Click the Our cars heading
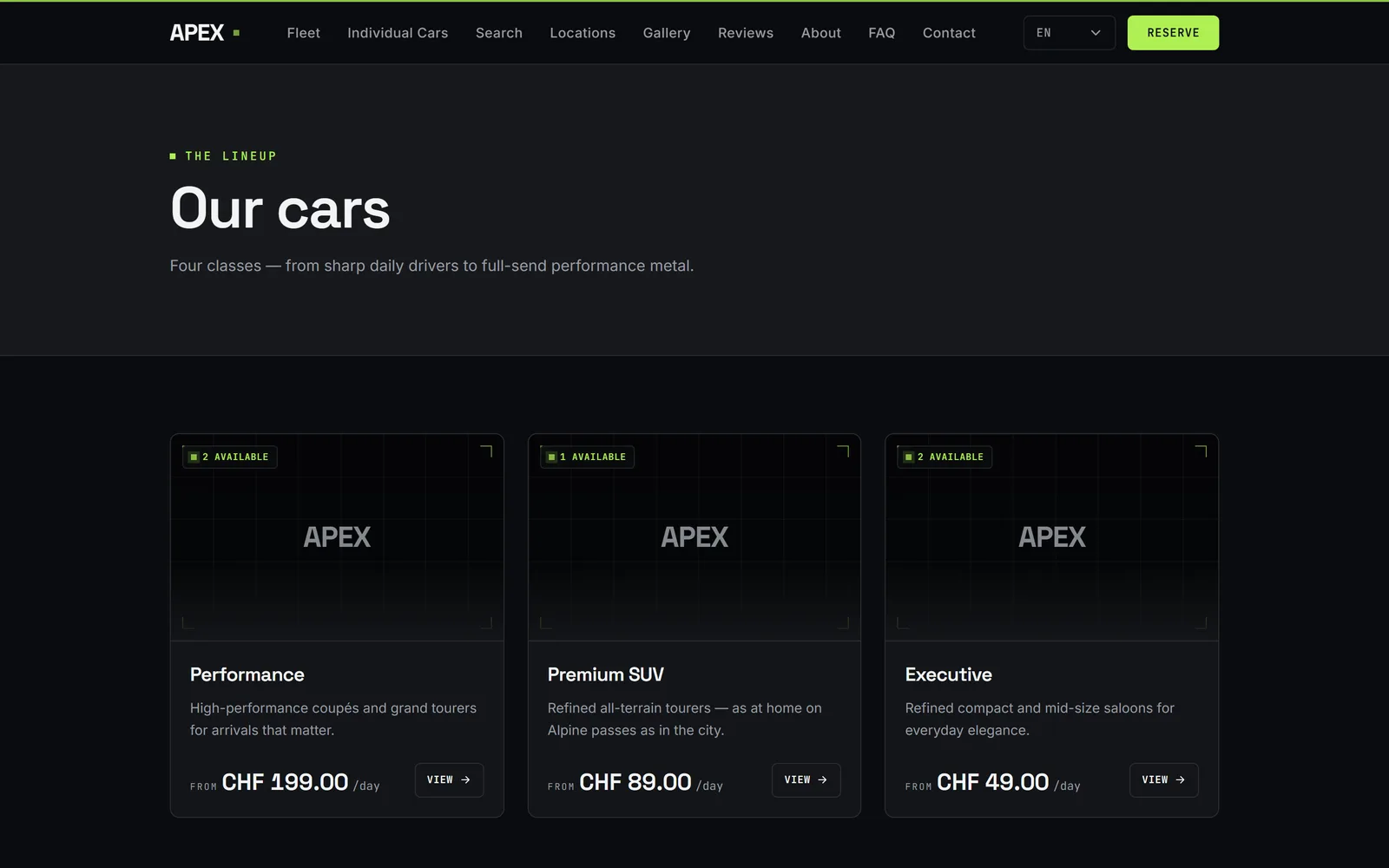1389x868 pixels. pyautogui.click(x=280, y=209)
